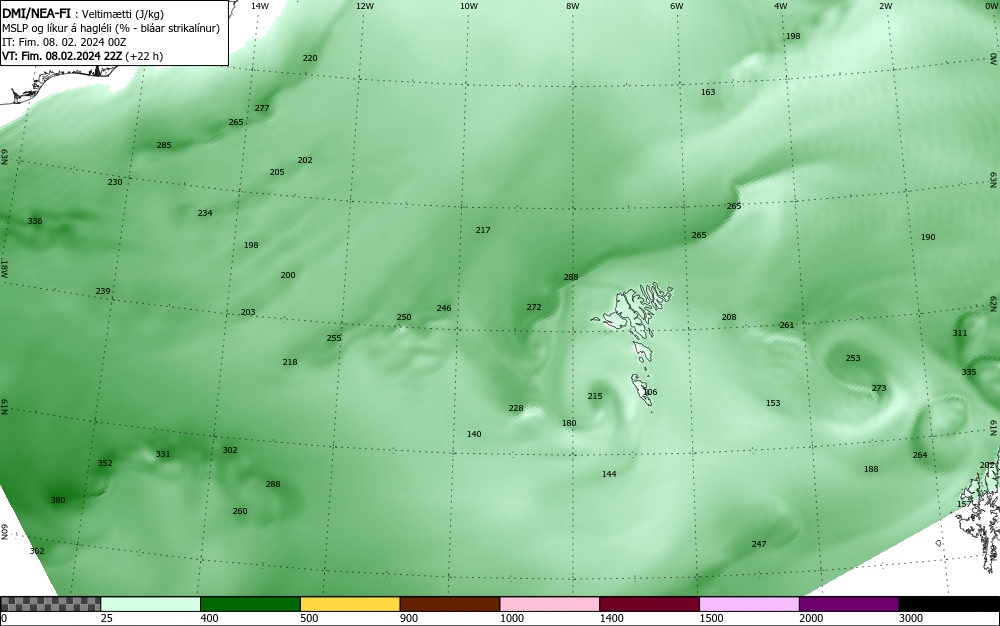Click the 163 value on the map

coord(708,92)
